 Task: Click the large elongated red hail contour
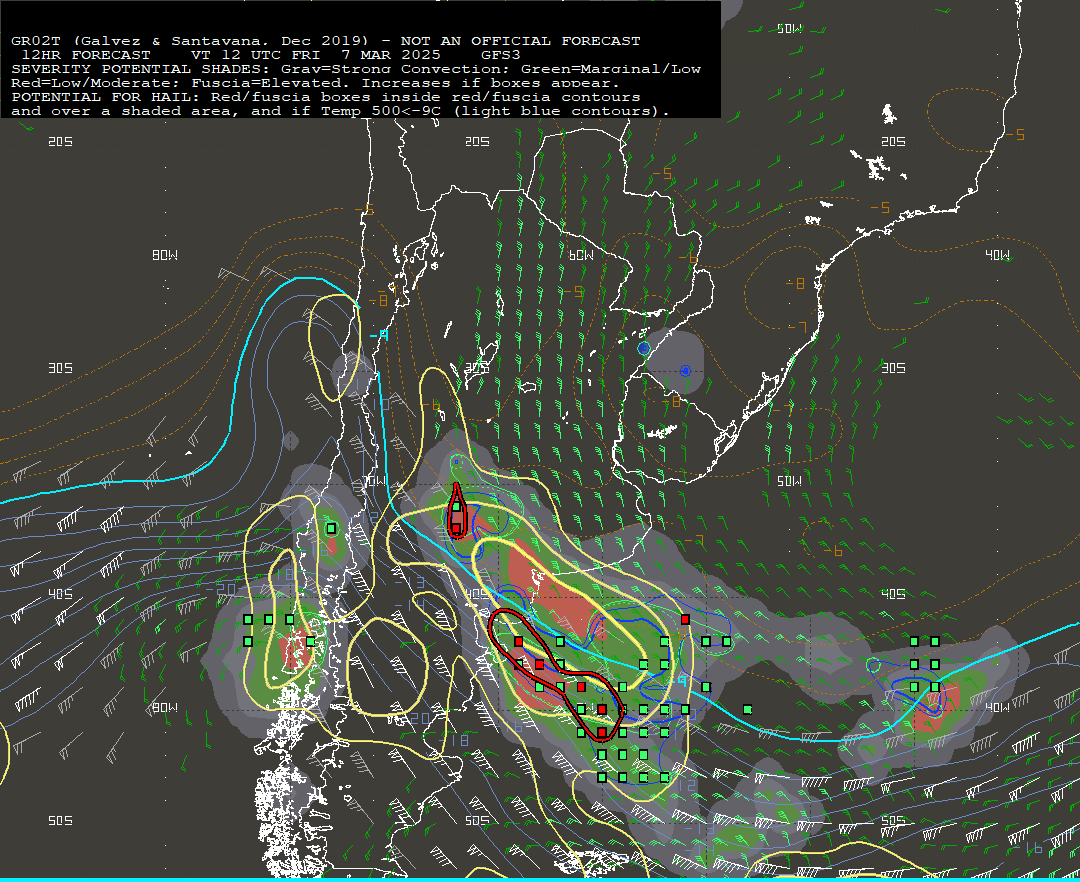click(557, 675)
